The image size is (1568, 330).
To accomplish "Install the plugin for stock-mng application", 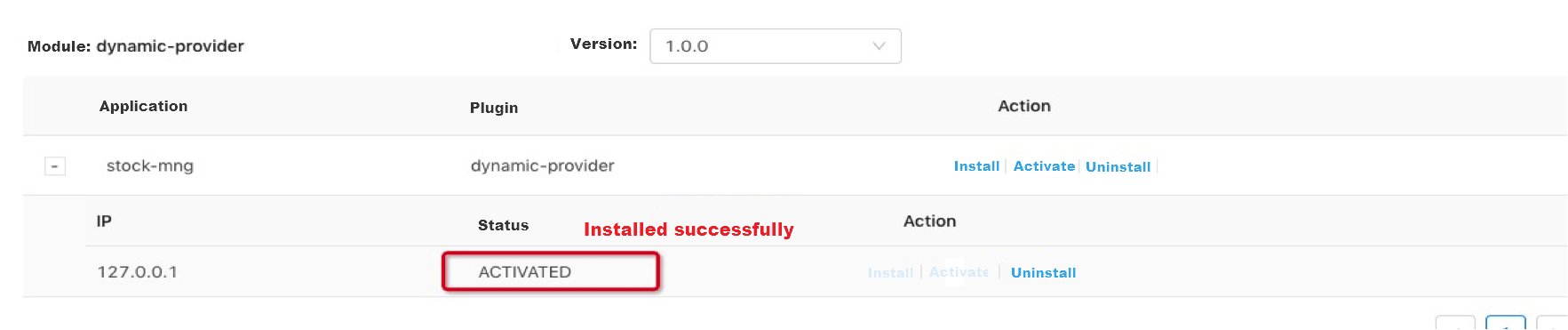I will tap(976, 166).
